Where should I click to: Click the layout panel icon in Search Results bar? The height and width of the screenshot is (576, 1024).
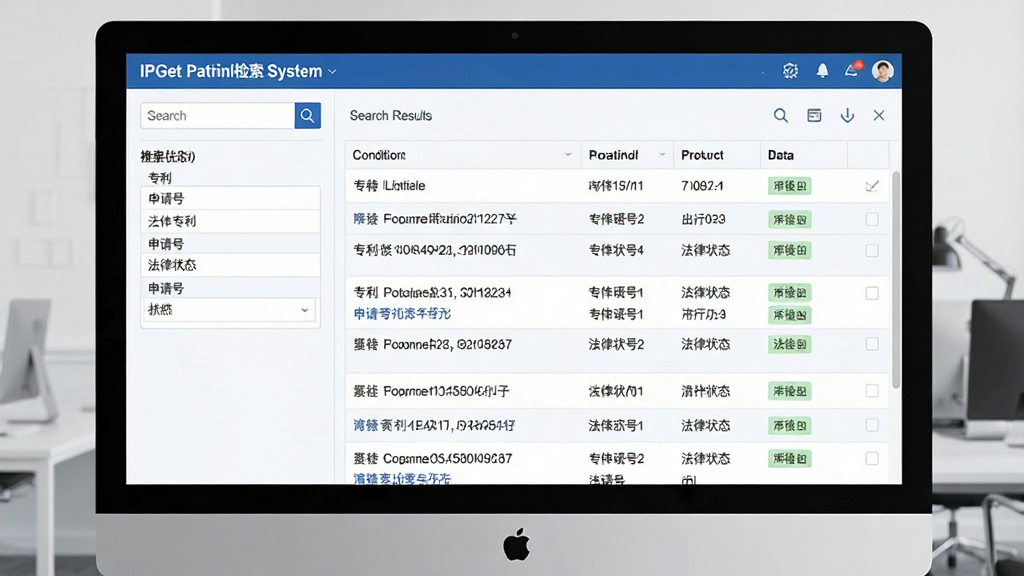click(814, 116)
